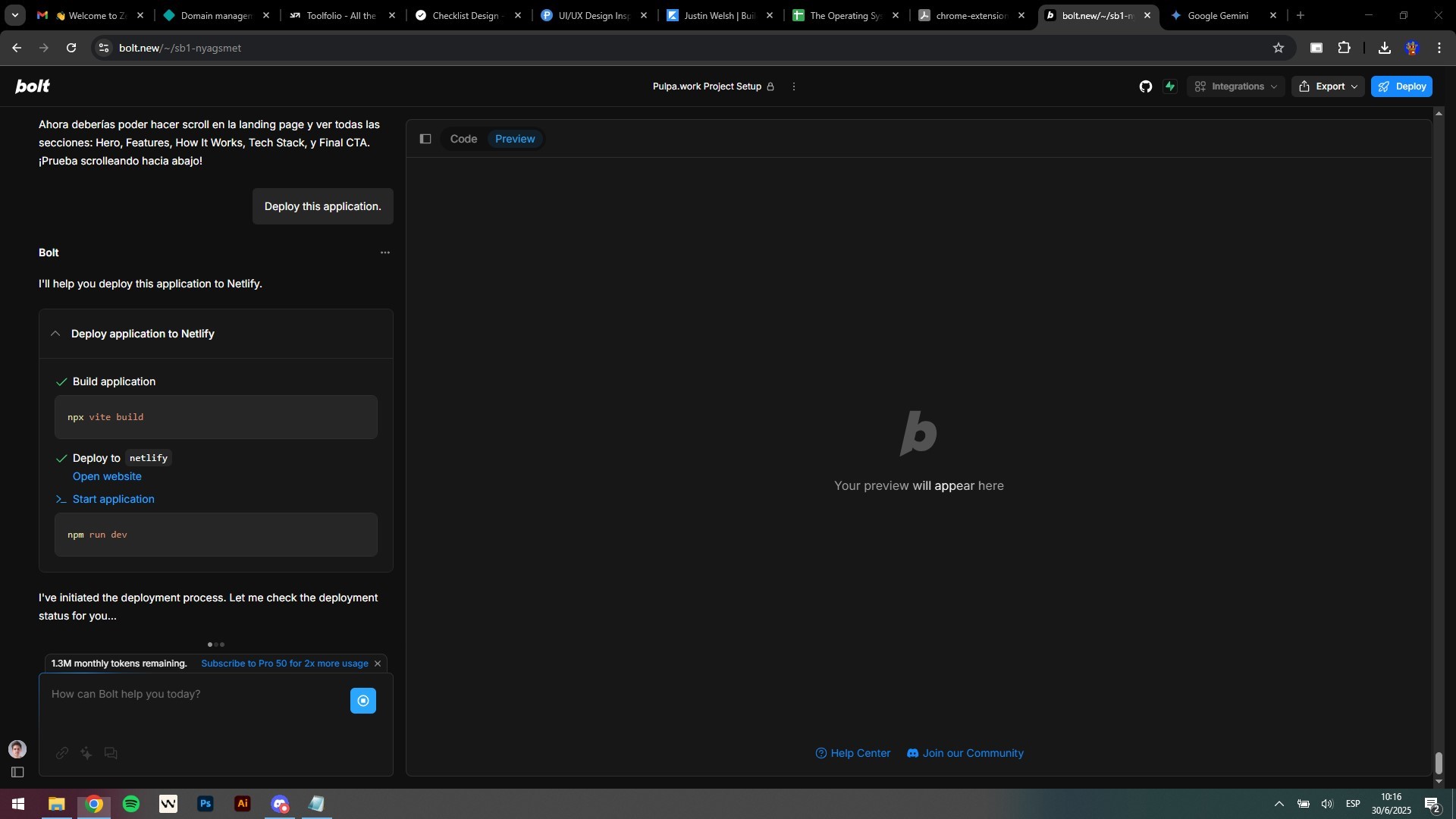Open the GitHub integration icon
The height and width of the screenshot is (819, 1456).
[x=1145, y=86]
